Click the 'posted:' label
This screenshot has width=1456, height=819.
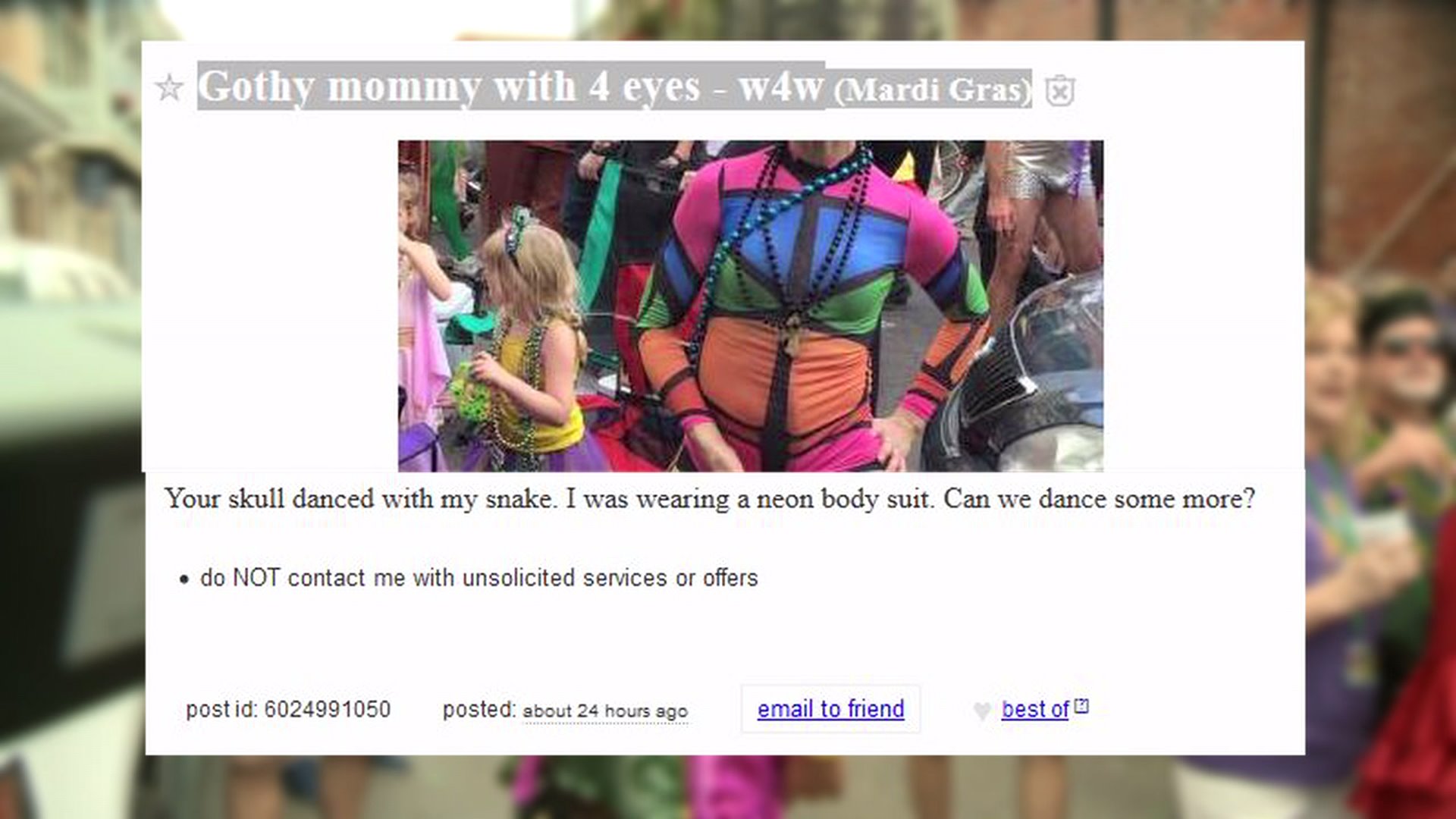[479, 709]
